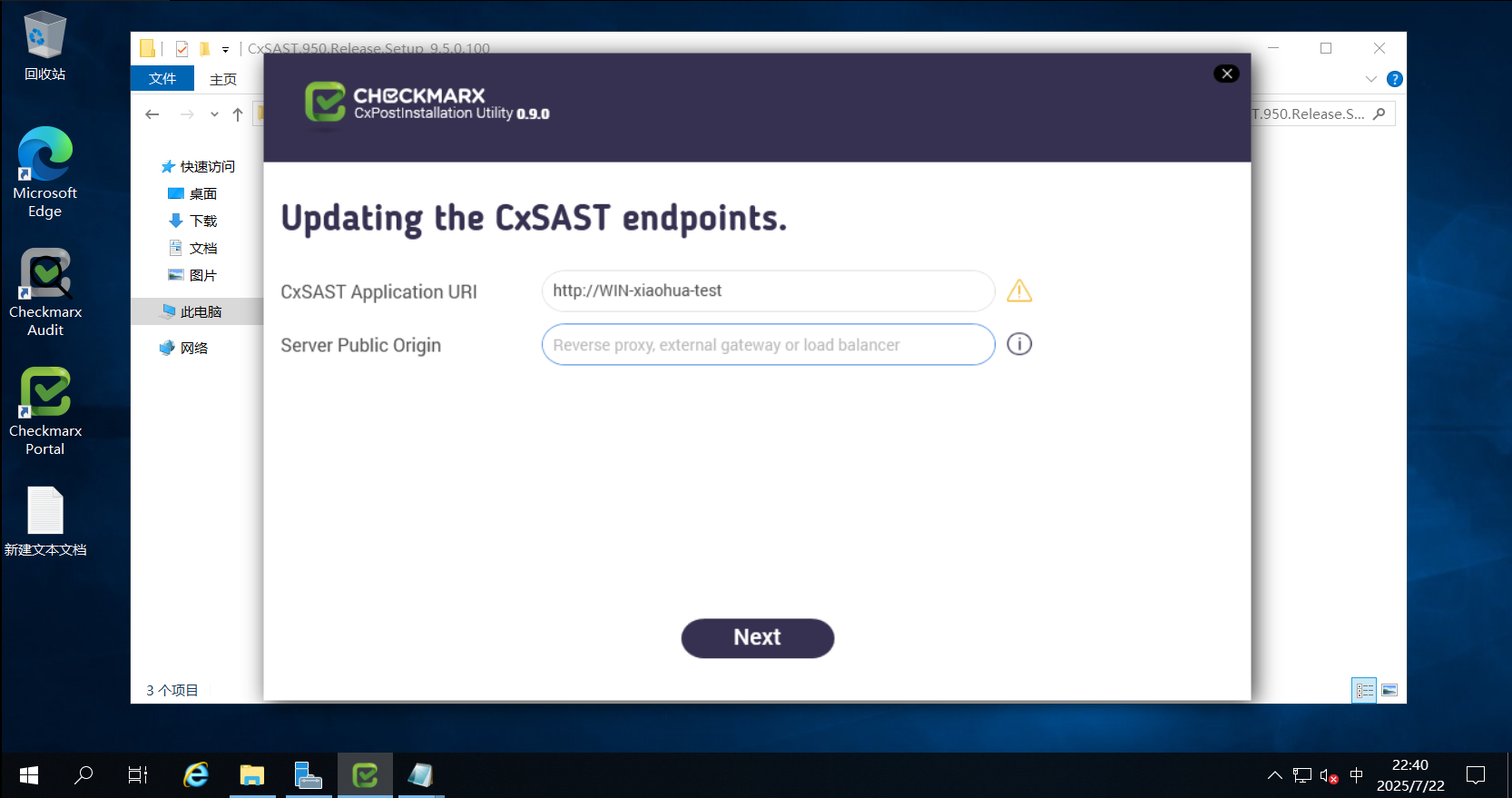Screen dimensions: 1512x798
Task: Open the 主页 tab in File Explorer
Action: coord(223,79)
